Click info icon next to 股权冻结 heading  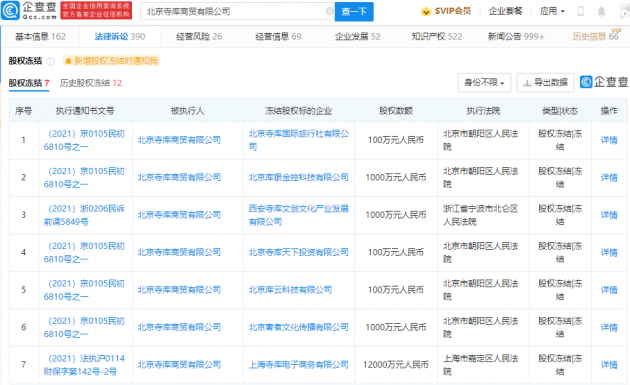(51, 61)
